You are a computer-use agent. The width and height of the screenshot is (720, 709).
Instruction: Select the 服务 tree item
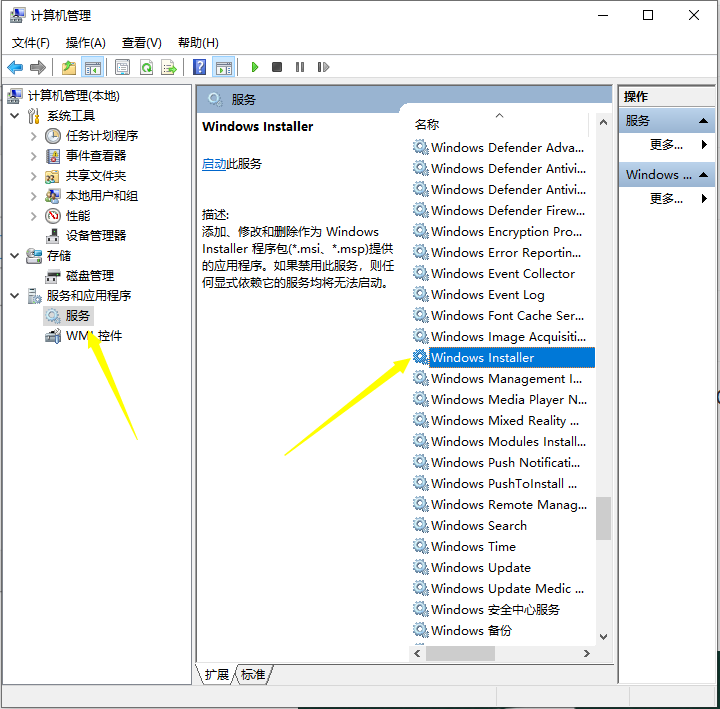(77, 316)
